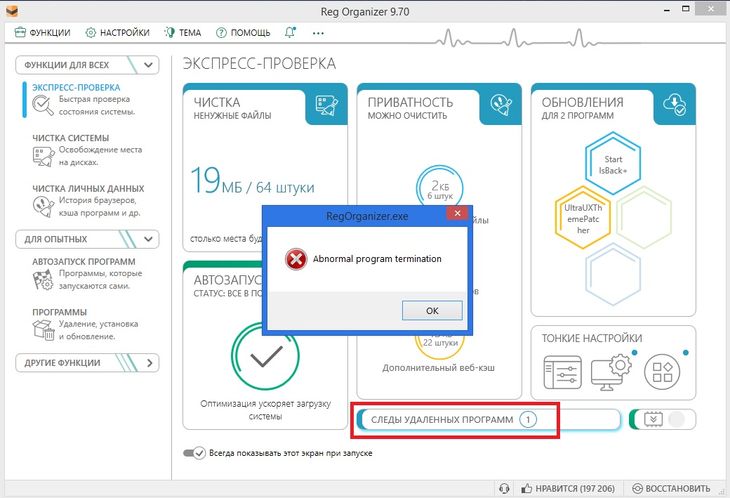
Task: Click the 2 КБ 6 штук circle
Action: tap(439, 187)
